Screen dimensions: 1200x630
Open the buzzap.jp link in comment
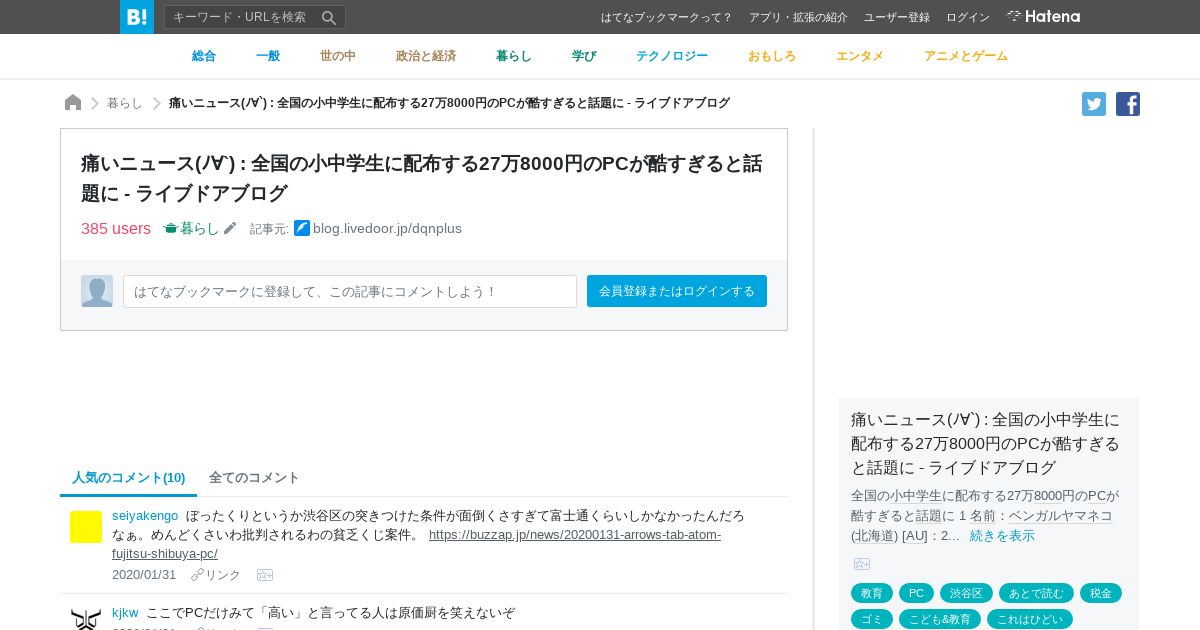click(x=416, y=544)
